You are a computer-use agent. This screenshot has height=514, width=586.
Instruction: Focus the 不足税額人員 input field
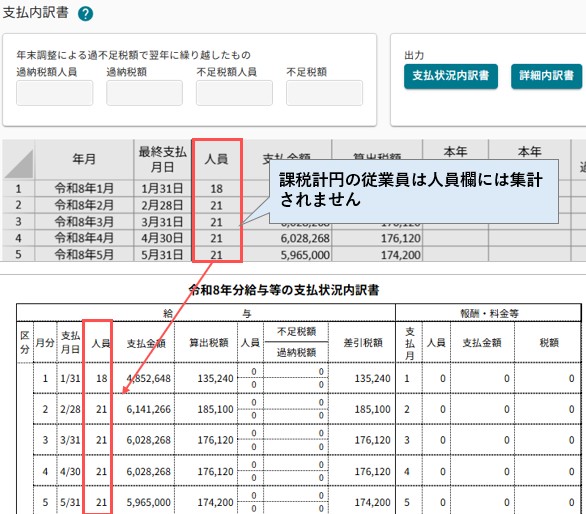234,93
